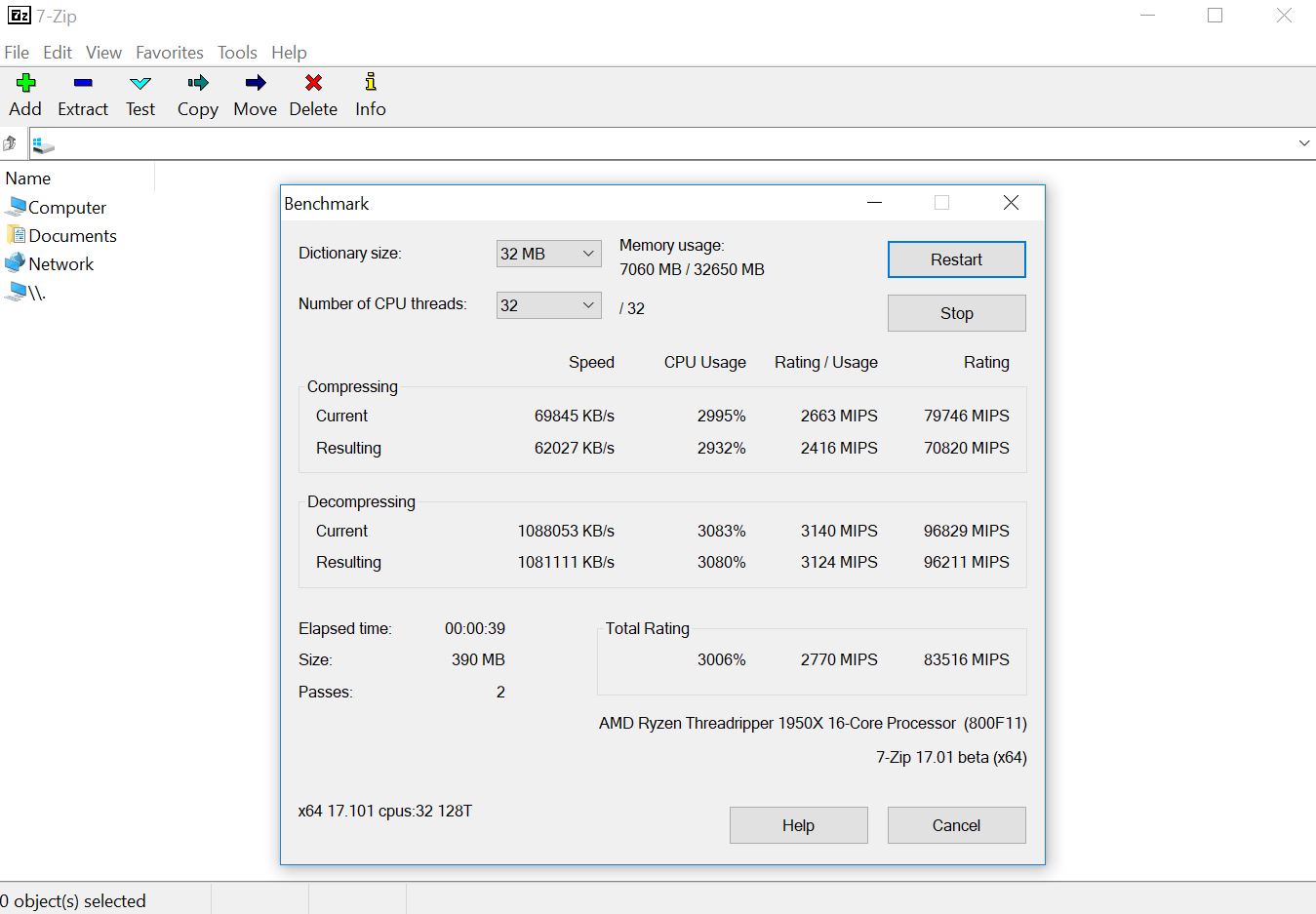1316x914 pixels.
Task: Select Computer in the file list
Action: (x=66, y=208)
